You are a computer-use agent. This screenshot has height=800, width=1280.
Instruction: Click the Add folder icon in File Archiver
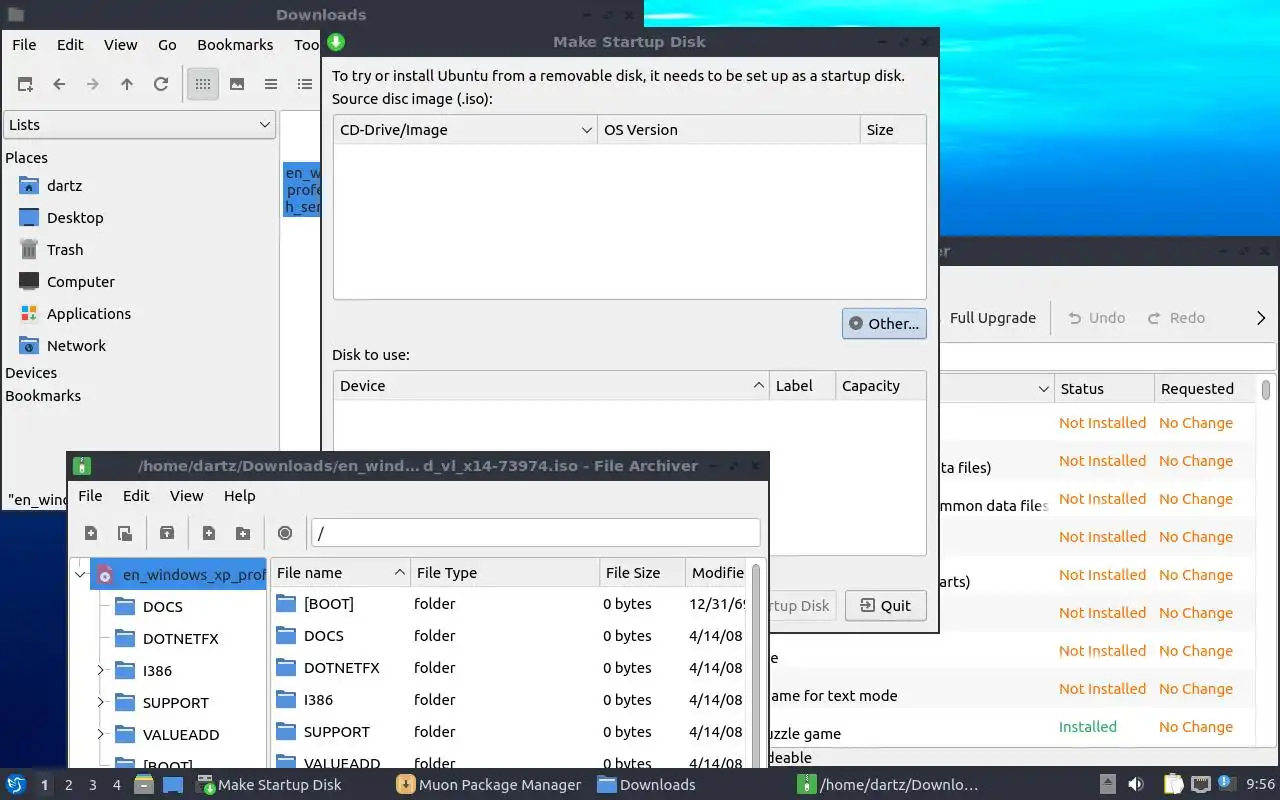[x=243, y=533]
